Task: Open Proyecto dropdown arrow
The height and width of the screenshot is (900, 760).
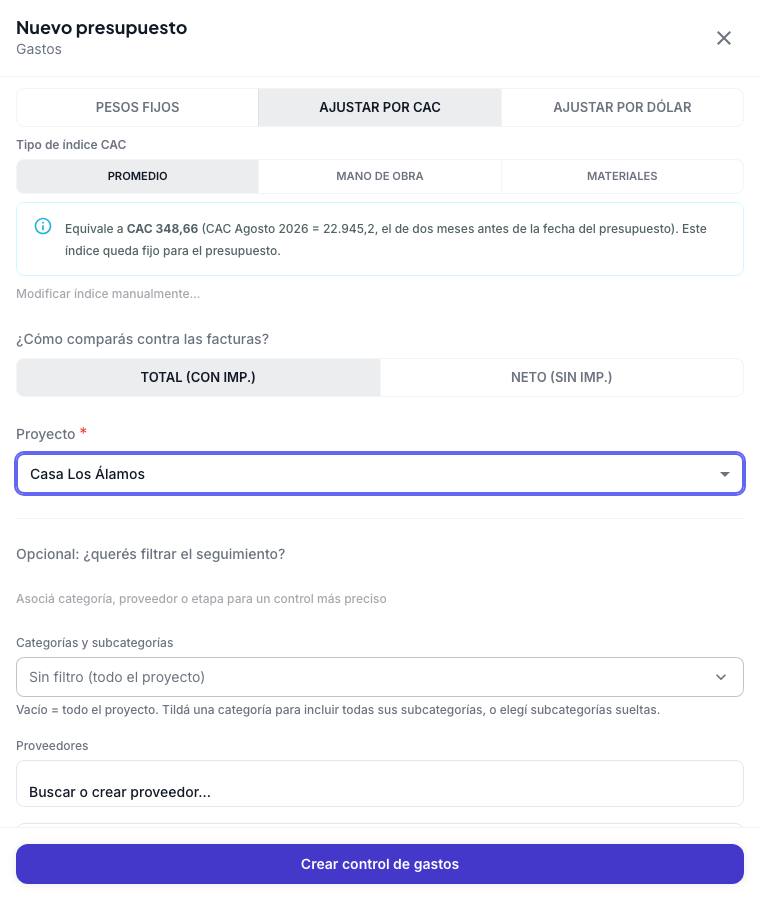Action: pos(724,474)
